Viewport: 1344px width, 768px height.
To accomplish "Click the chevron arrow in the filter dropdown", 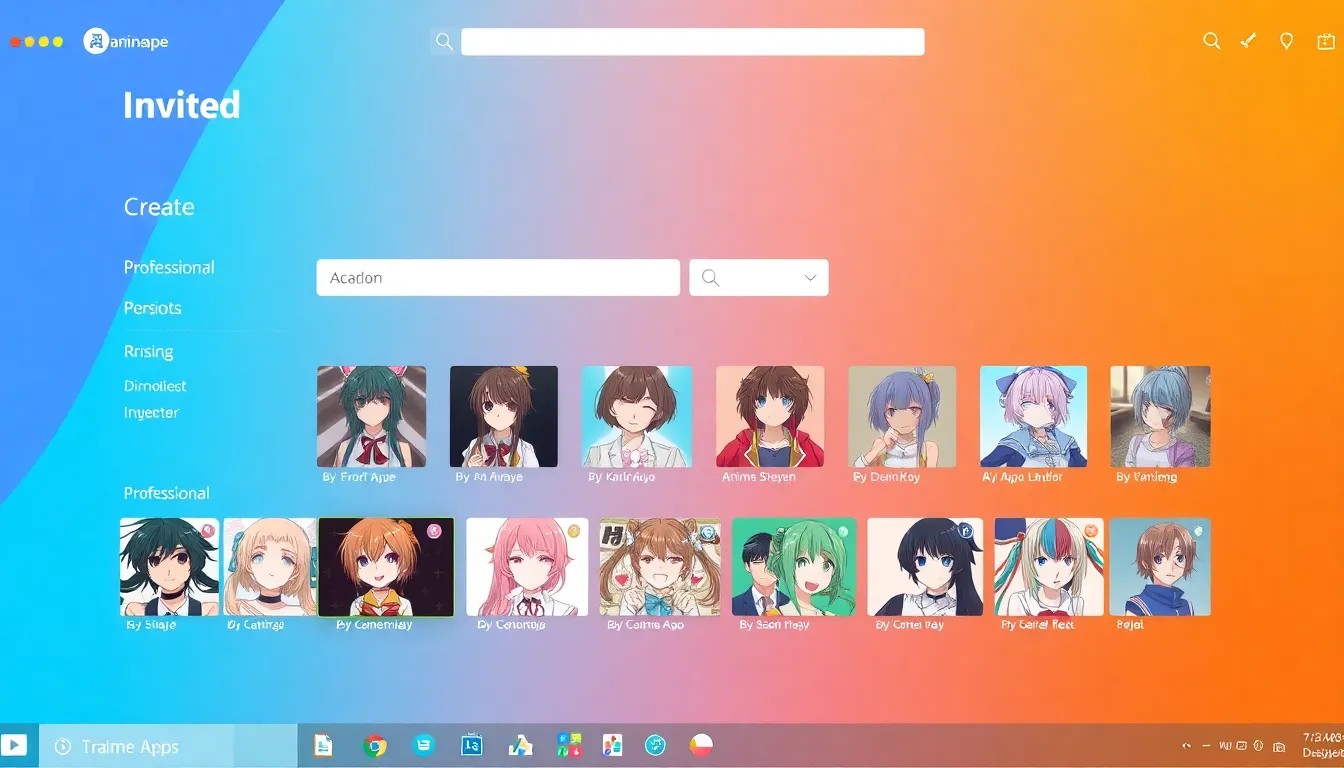I will click(x=810, y=278).
